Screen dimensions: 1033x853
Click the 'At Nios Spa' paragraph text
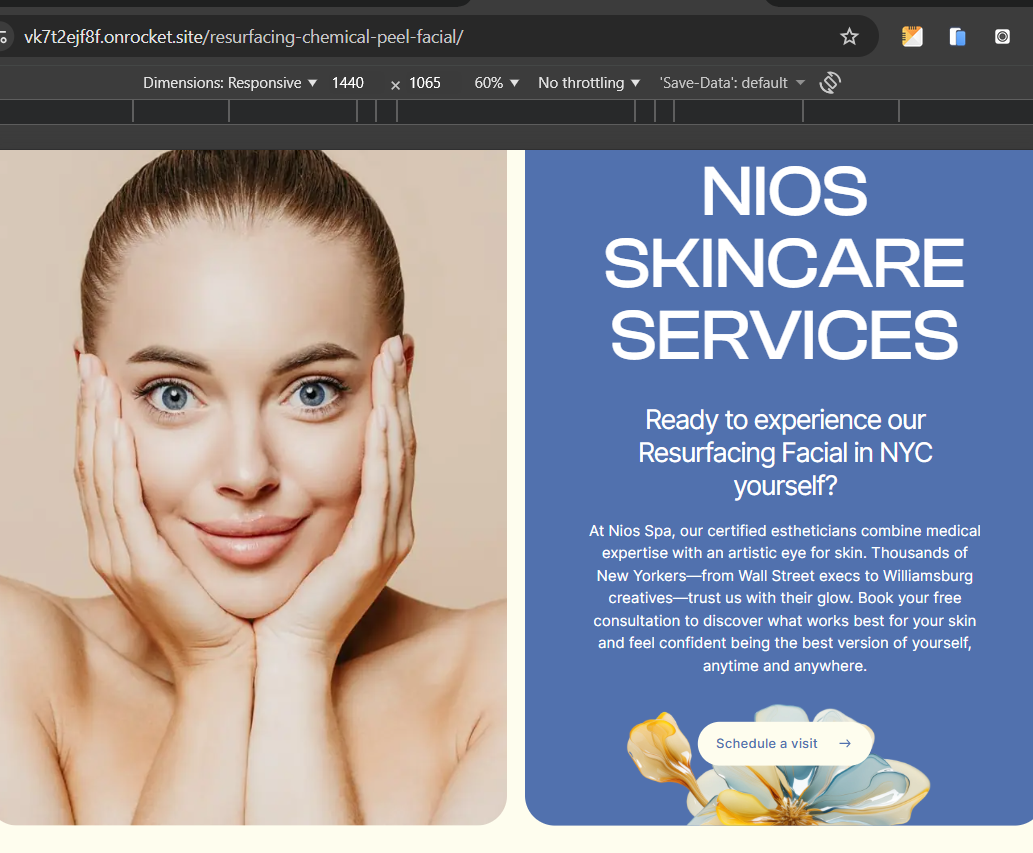tap(785, 598)
